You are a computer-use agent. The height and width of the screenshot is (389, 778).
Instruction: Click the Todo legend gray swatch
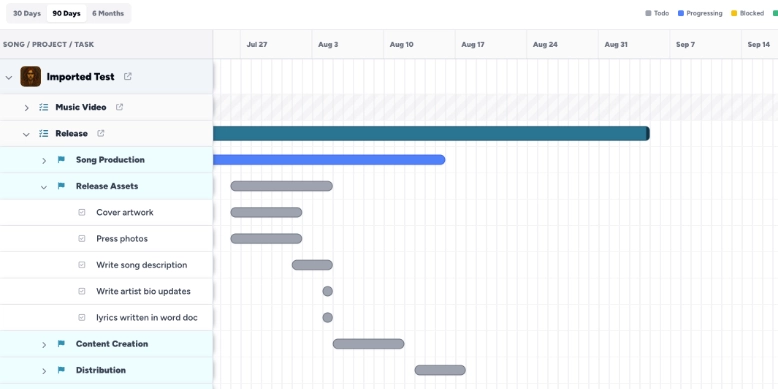648,13
